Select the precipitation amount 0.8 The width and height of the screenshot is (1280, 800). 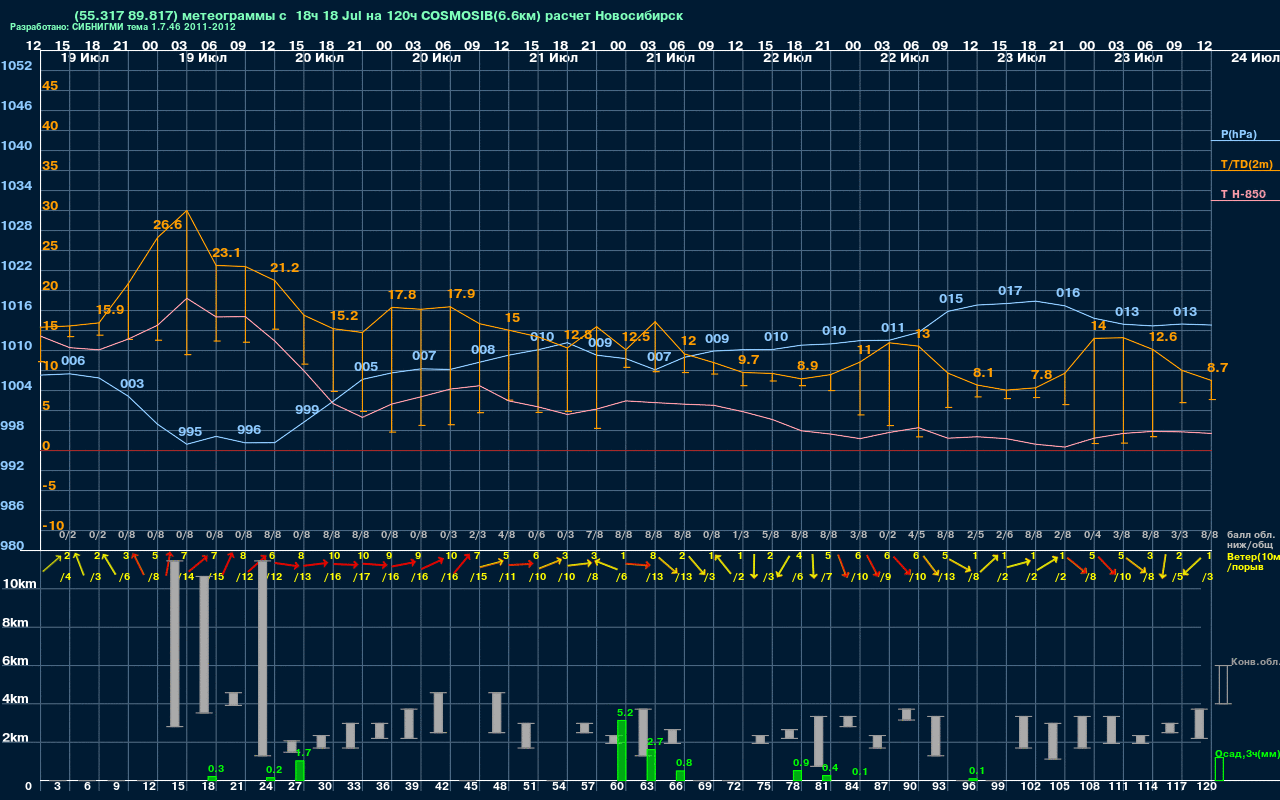tap(684, 763)
